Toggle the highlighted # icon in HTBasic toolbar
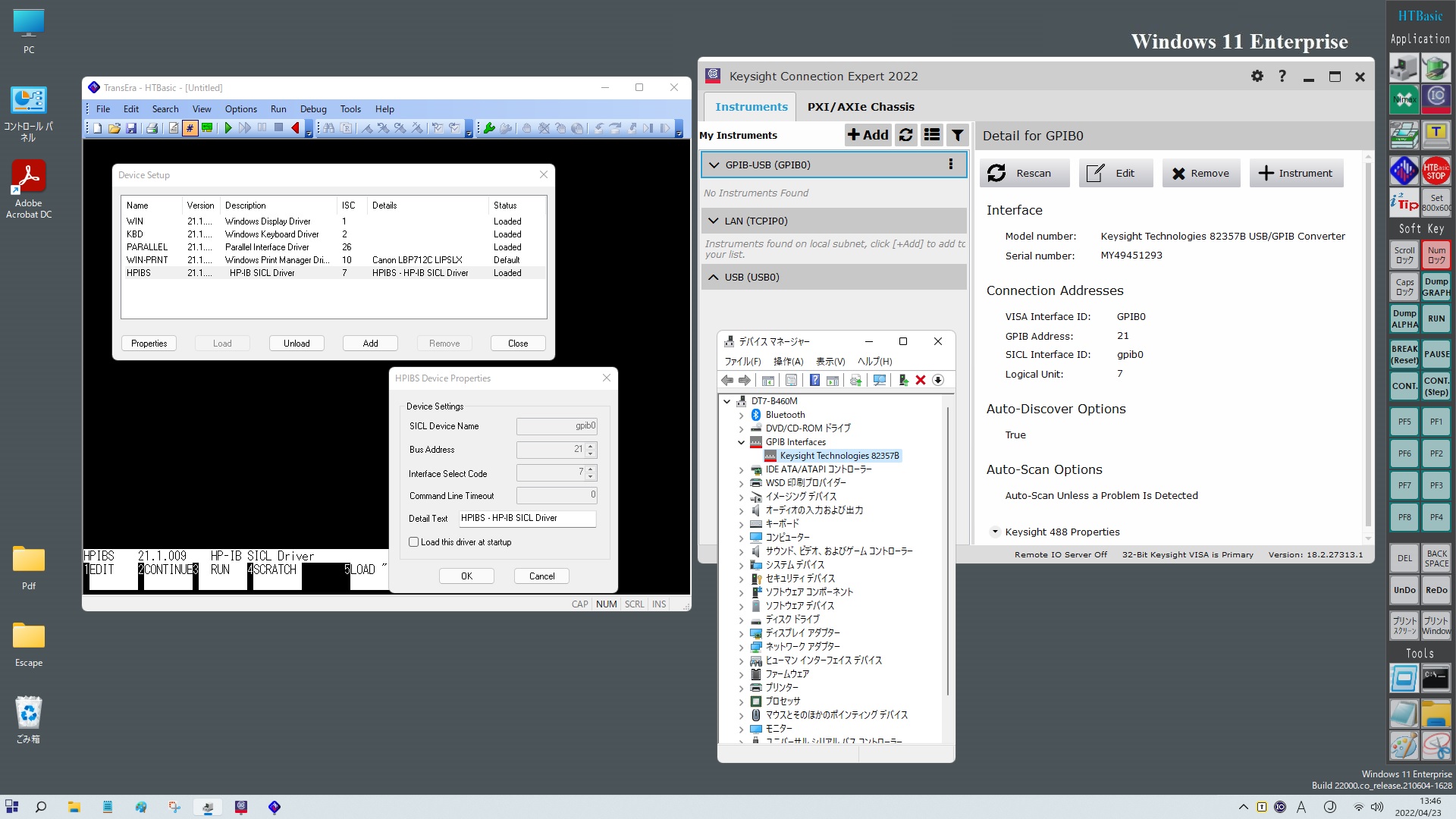The height and width of the screenshot is (819, 1456). click(x=190, y=128)
